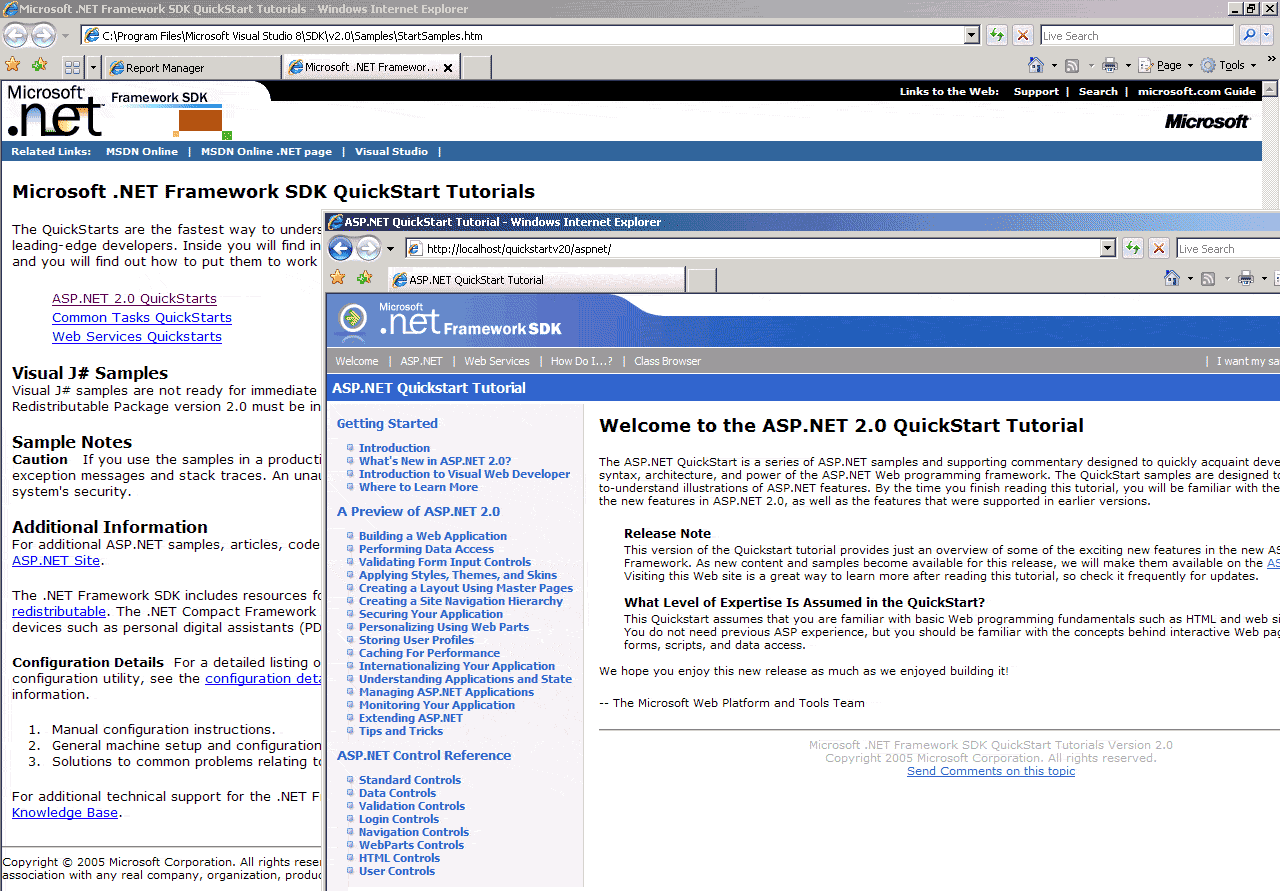Expand the address bar dropdown for StartSamples.htm
This screenshot has height=891, width=1280.
[971, 36]
